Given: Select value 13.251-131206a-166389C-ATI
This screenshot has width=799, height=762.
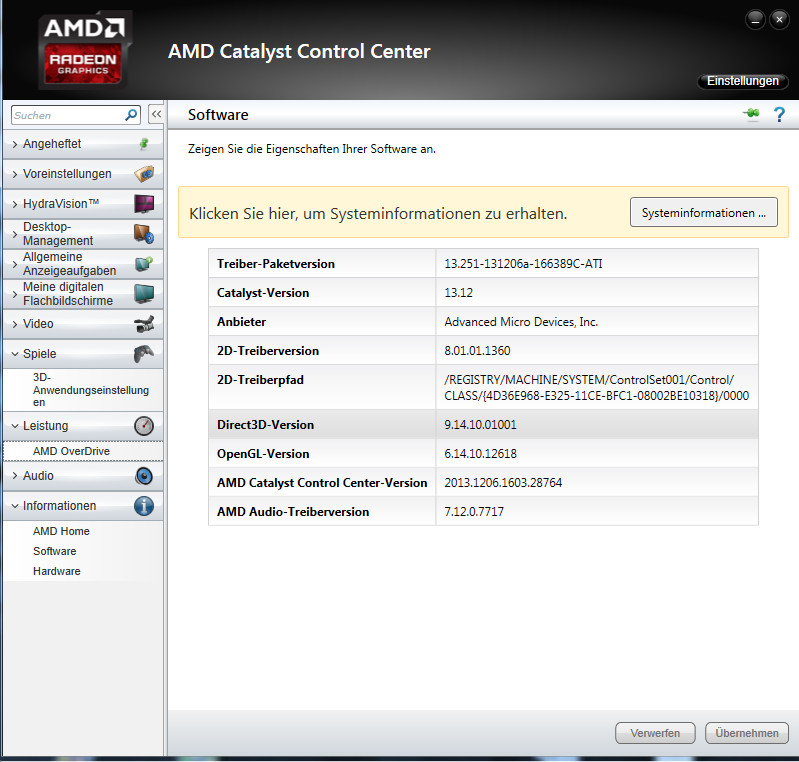Looking at the screenshot, I should [523, 264].
